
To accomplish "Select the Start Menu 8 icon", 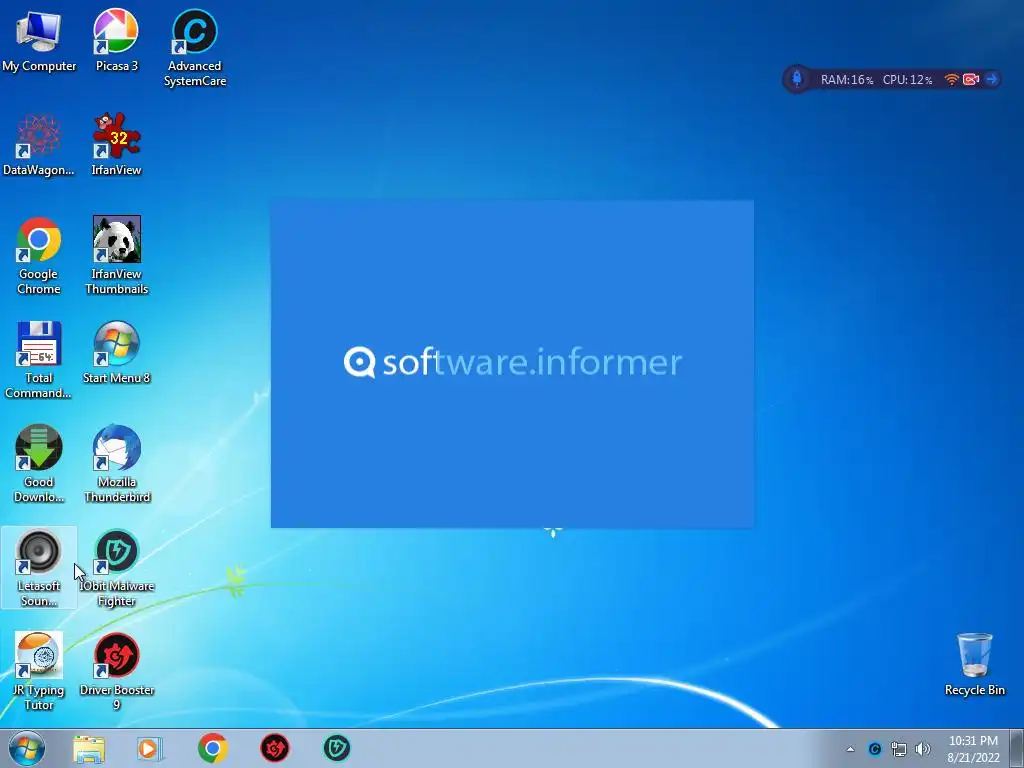I will [x=116, y=353].
